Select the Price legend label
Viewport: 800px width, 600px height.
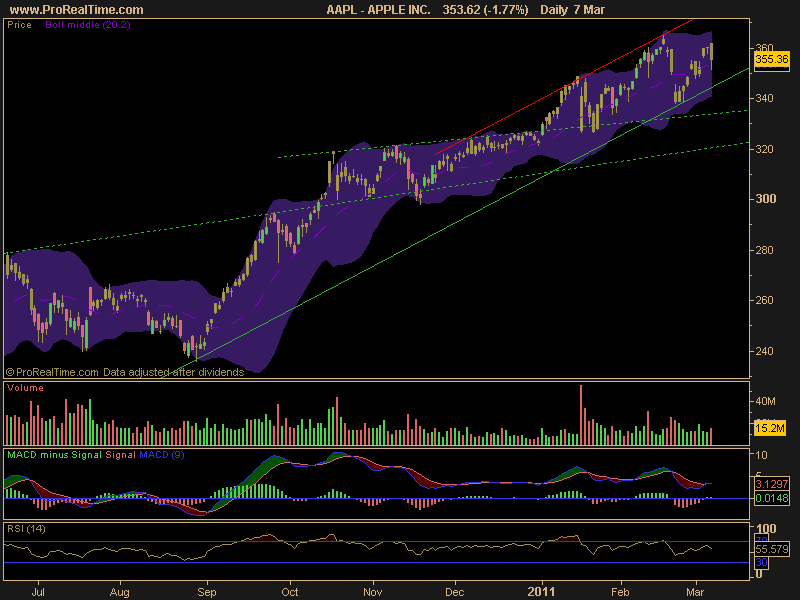click(x=19, y=24)
